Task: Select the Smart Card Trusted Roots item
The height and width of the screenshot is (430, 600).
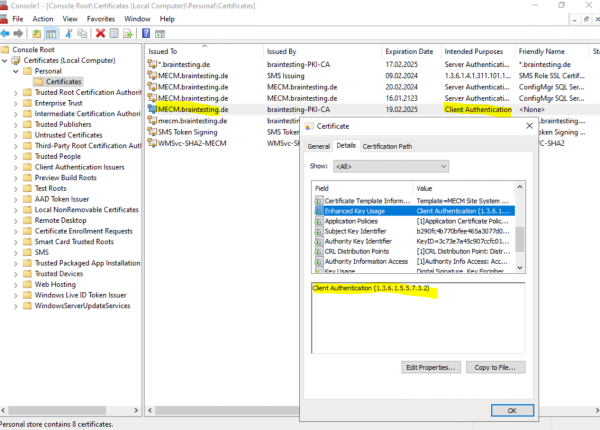Action: pyautogui.click(x=74, y=242)
